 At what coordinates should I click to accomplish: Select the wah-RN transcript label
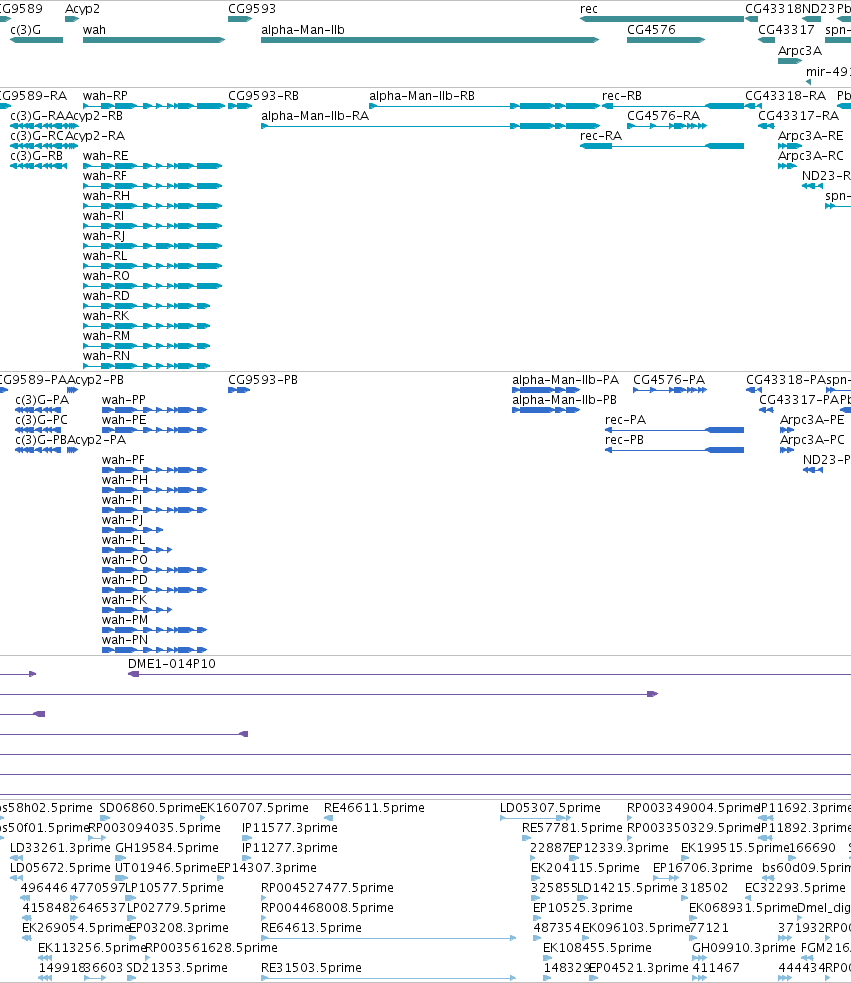[107, 357]
